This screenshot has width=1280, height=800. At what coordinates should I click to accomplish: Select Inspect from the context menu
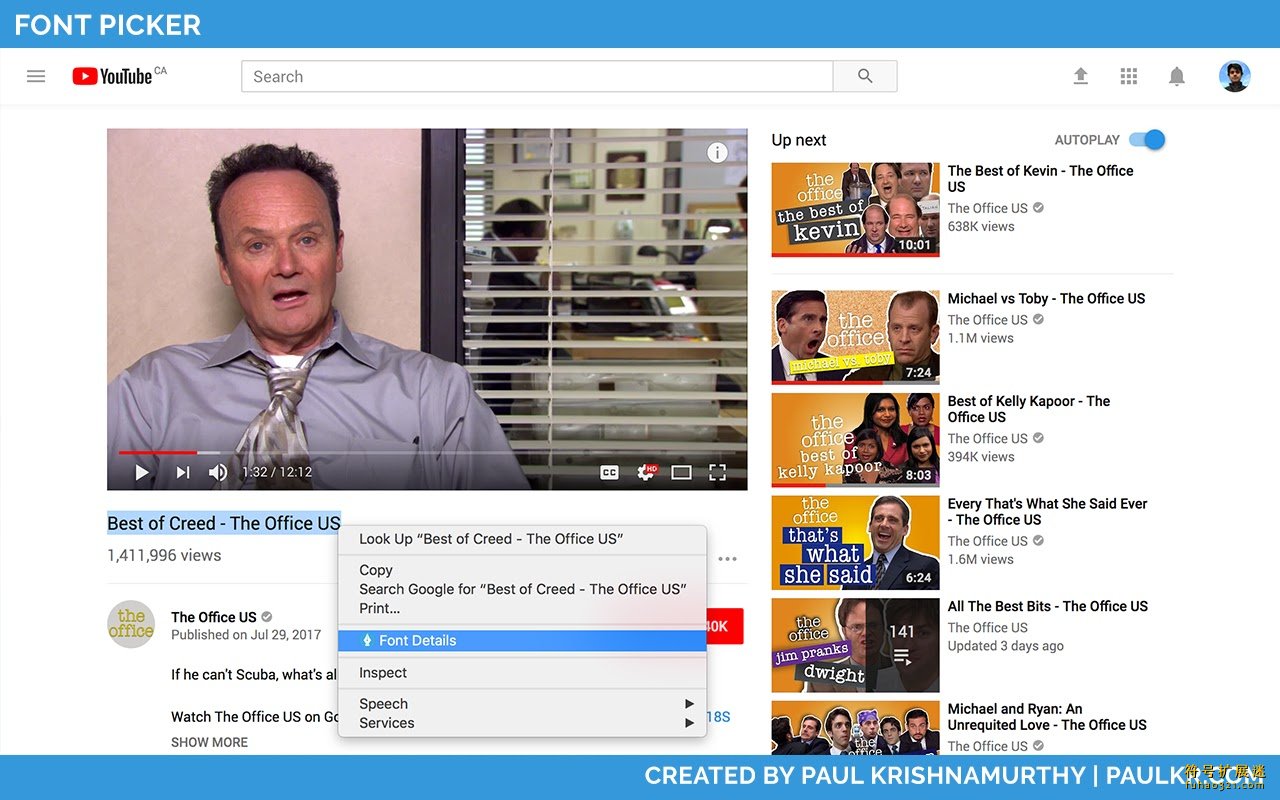(x=522, y=673)
